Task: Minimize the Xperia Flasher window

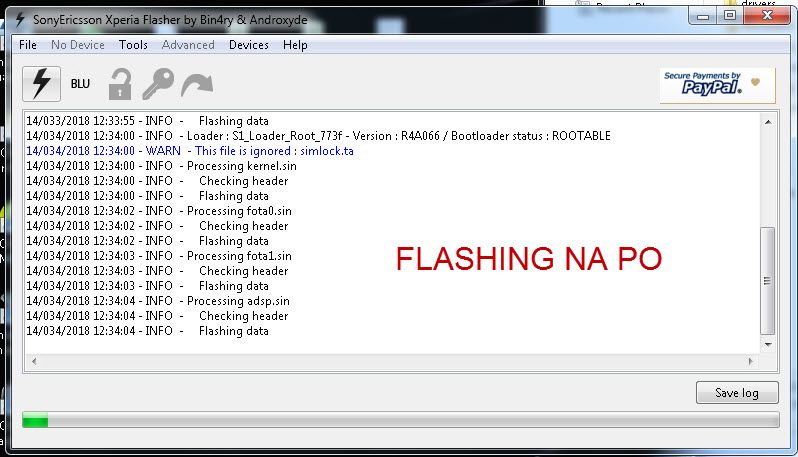Action: [x=703, y=16]
